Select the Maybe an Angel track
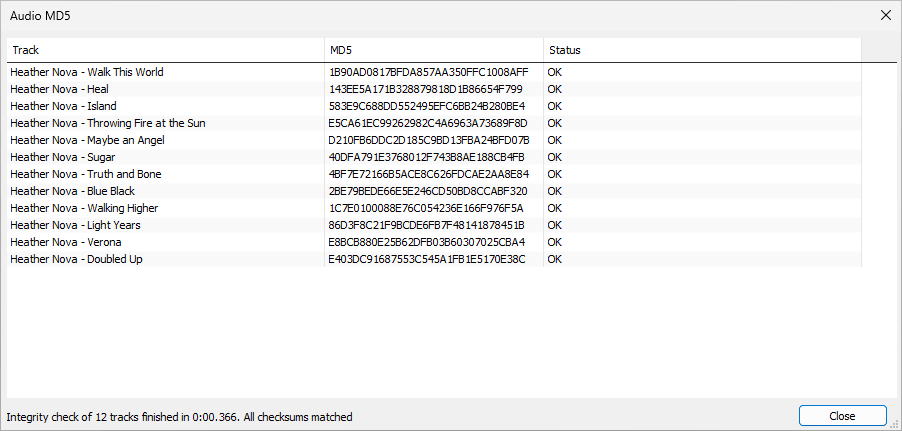This screenshot has height=431, width=902. (x=87, y=140)
